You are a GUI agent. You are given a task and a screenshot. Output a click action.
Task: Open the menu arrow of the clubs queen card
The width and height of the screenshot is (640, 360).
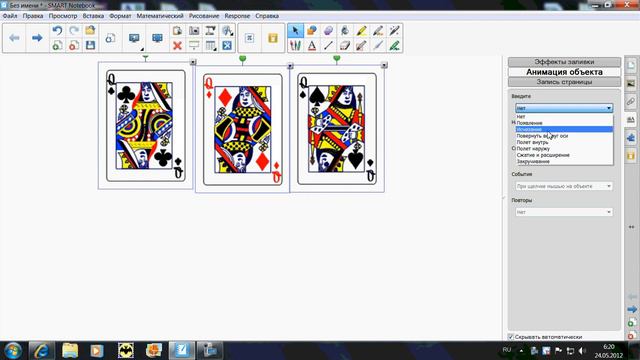(x=193, y=62)
